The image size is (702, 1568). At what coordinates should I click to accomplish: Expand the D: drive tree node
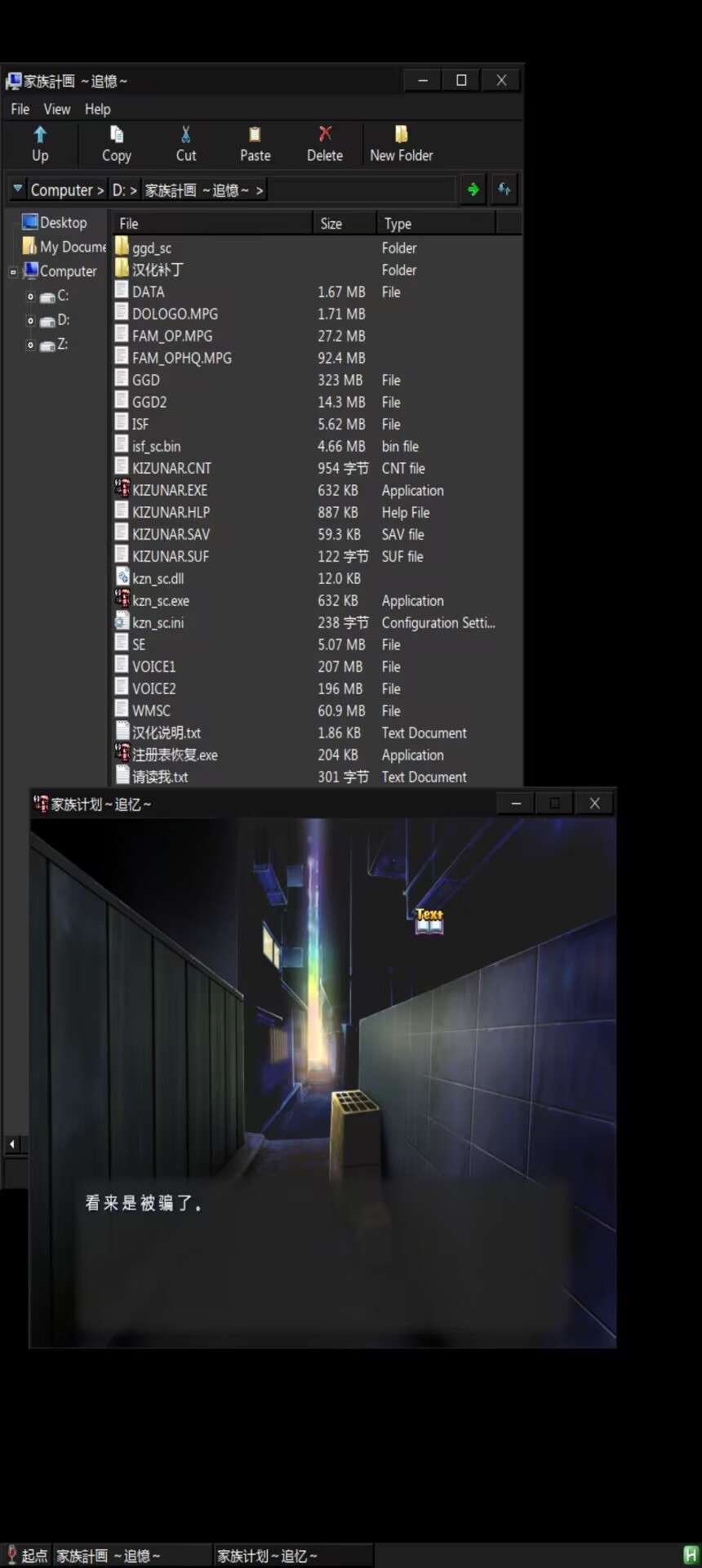30,321
